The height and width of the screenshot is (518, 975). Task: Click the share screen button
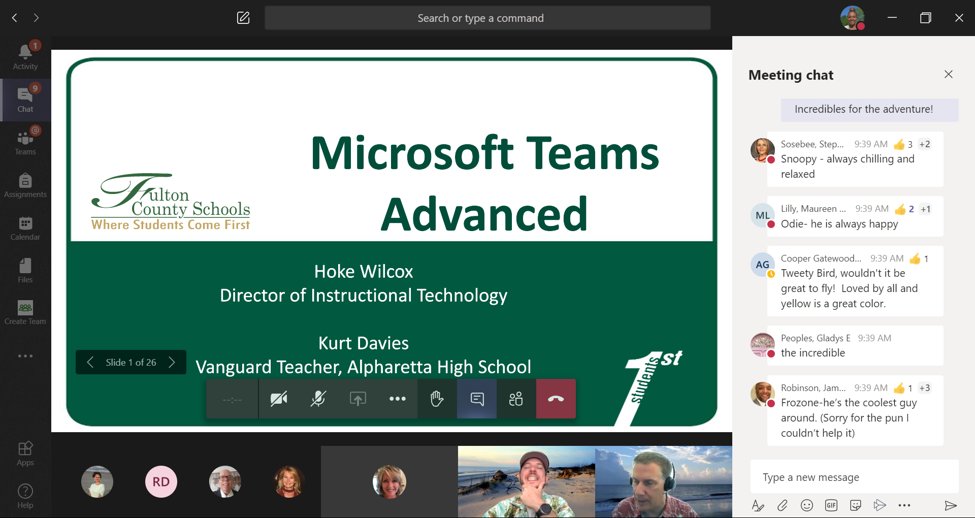358,399
